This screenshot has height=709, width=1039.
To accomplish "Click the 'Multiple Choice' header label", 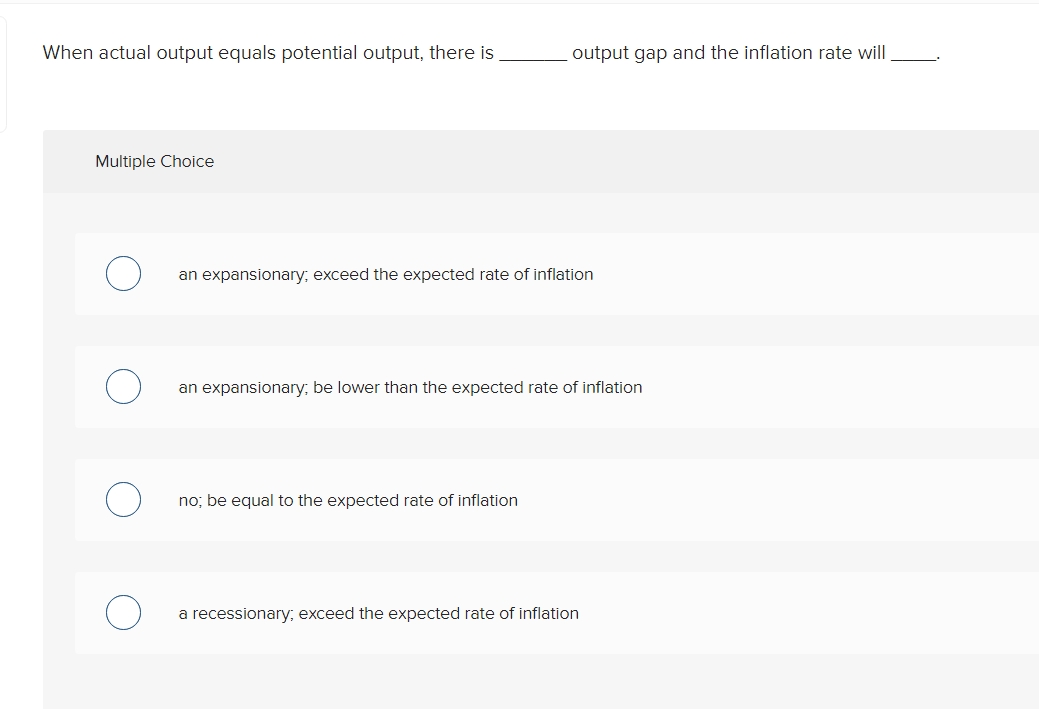I will pyautogui.click(x=154, y=161).
